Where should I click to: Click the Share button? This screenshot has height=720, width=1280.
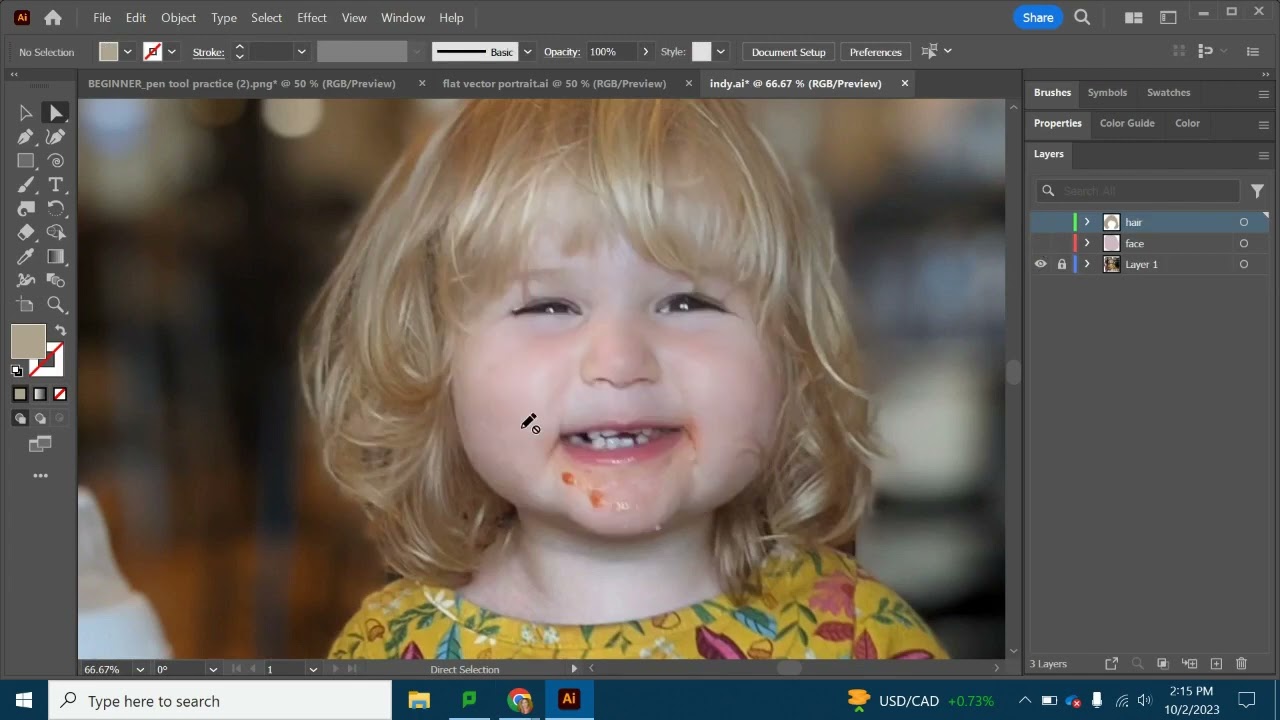pyautogui.click(x=1038, y=17)
